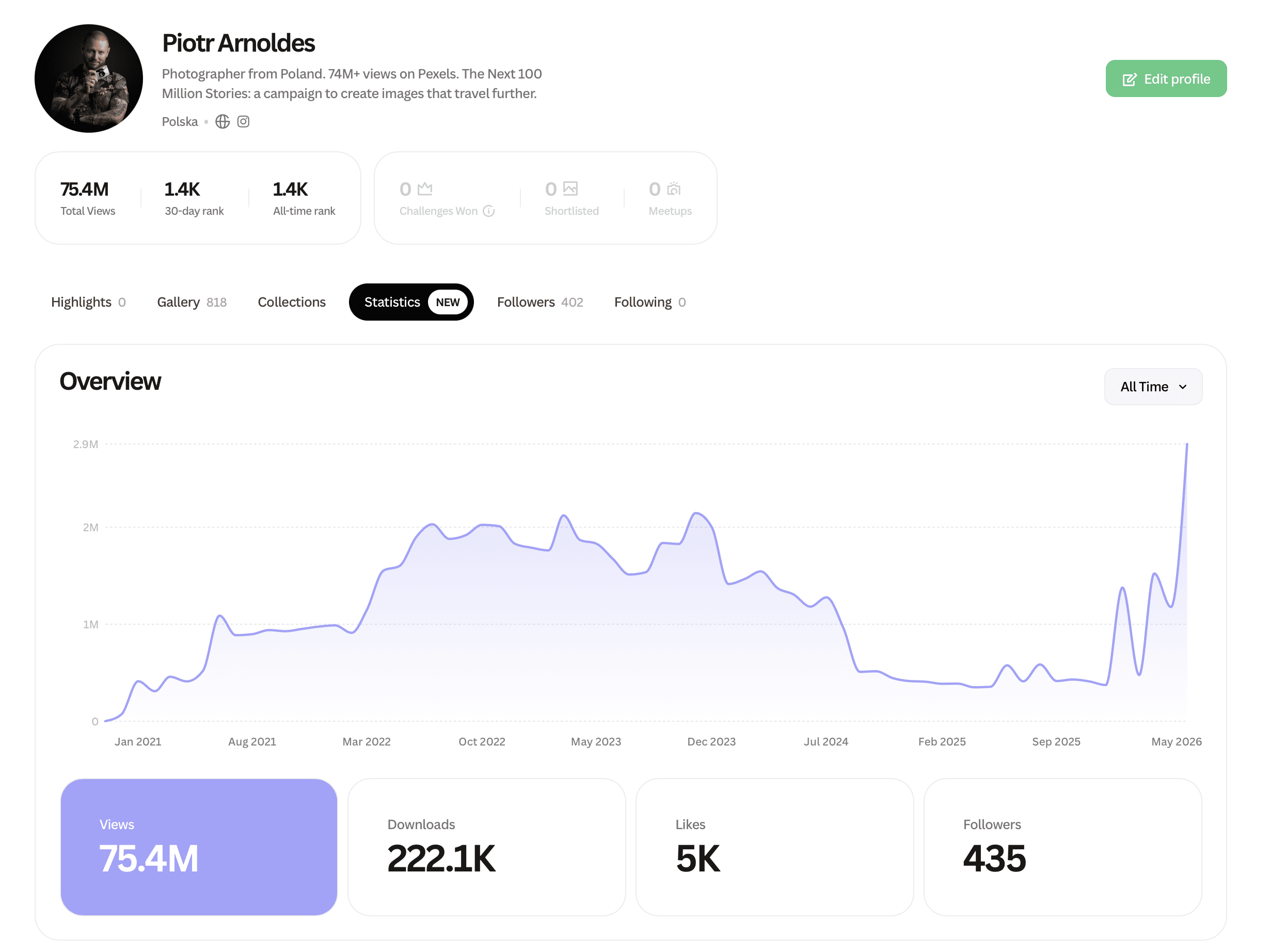Click the May 2026 peak on chart
This screenshot has height=952, width=1270.
click(x=1187, y=445)
